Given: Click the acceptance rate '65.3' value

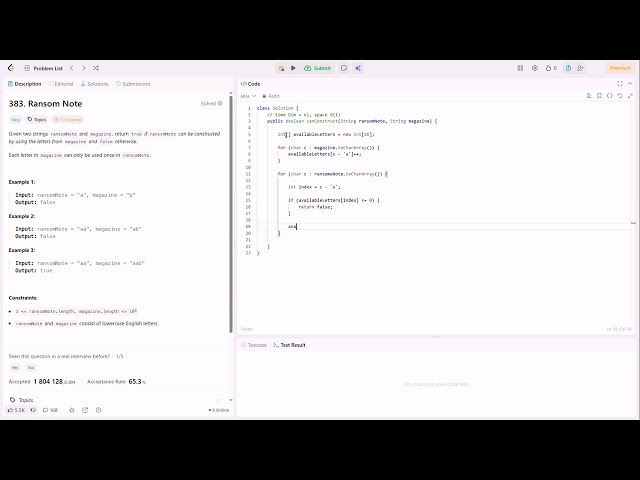Looking at the screenshot, I should [135, 382].
